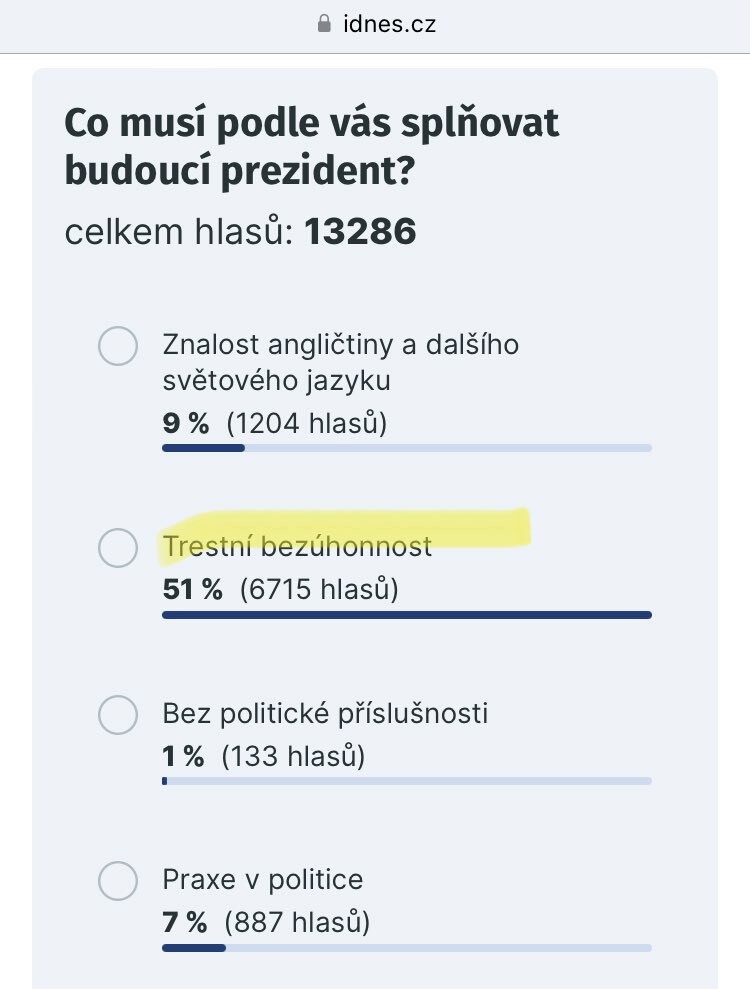Click the Bez politické příslušnosti label text
This screenshot has height=989, width=750.
pos(325,713)
